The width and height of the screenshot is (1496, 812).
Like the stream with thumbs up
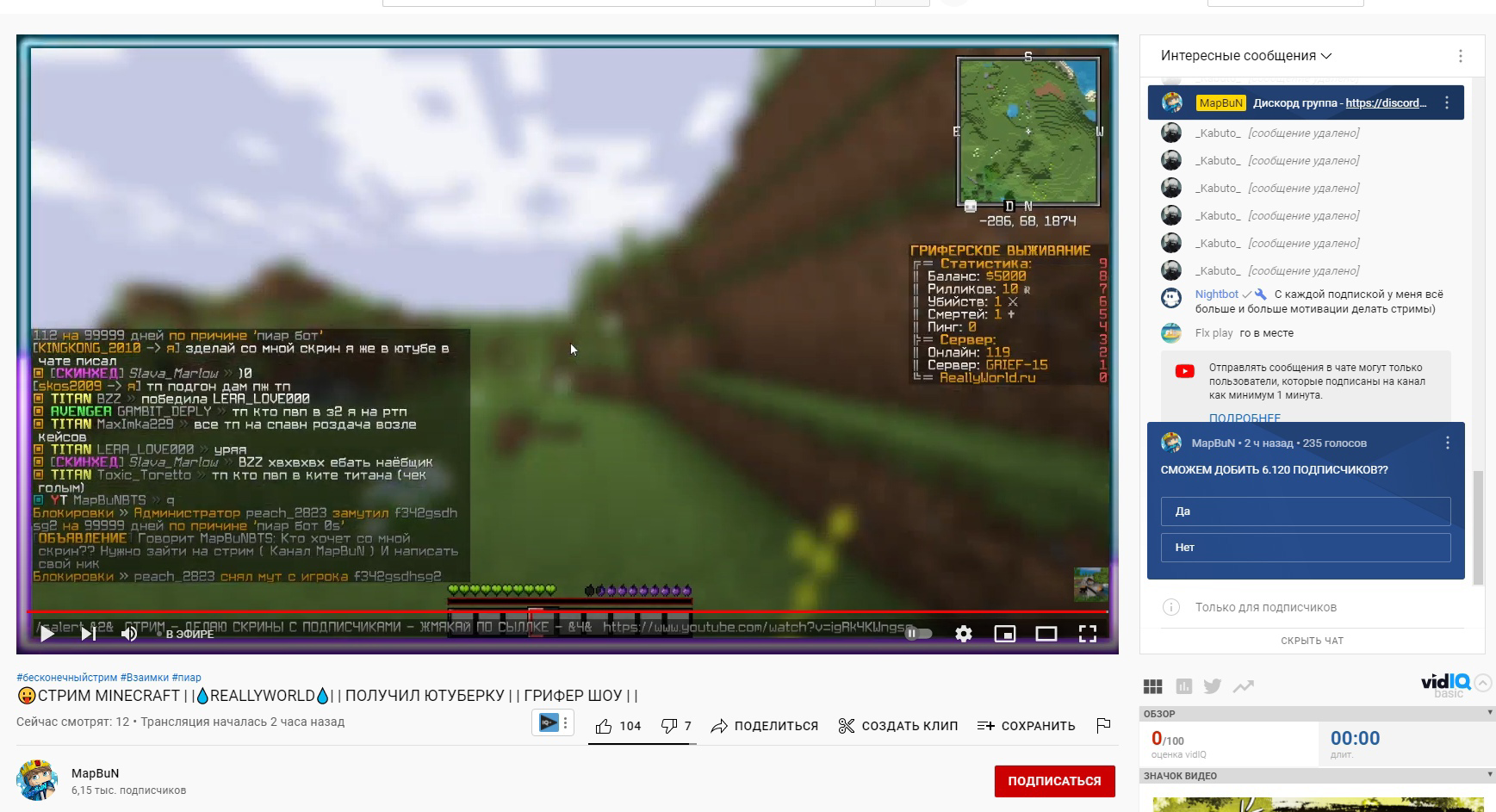[618, 726]
